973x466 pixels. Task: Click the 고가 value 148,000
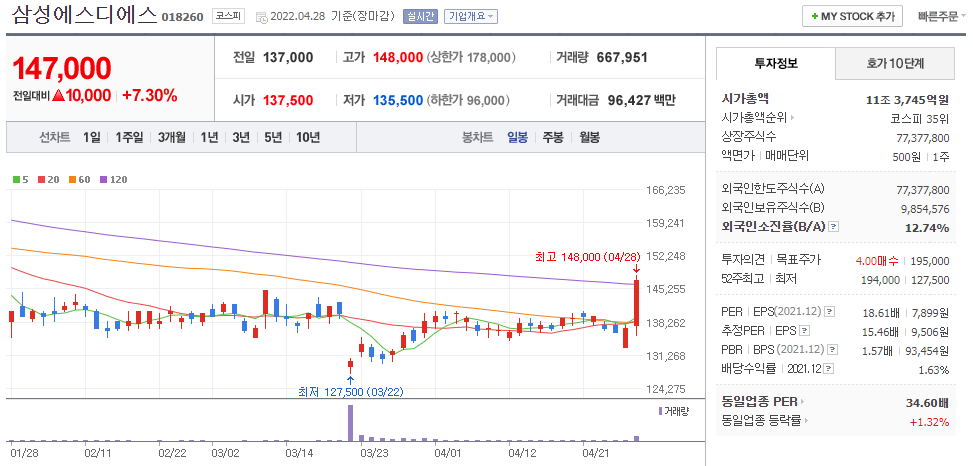pyautogui.click(x=398, y=58)
